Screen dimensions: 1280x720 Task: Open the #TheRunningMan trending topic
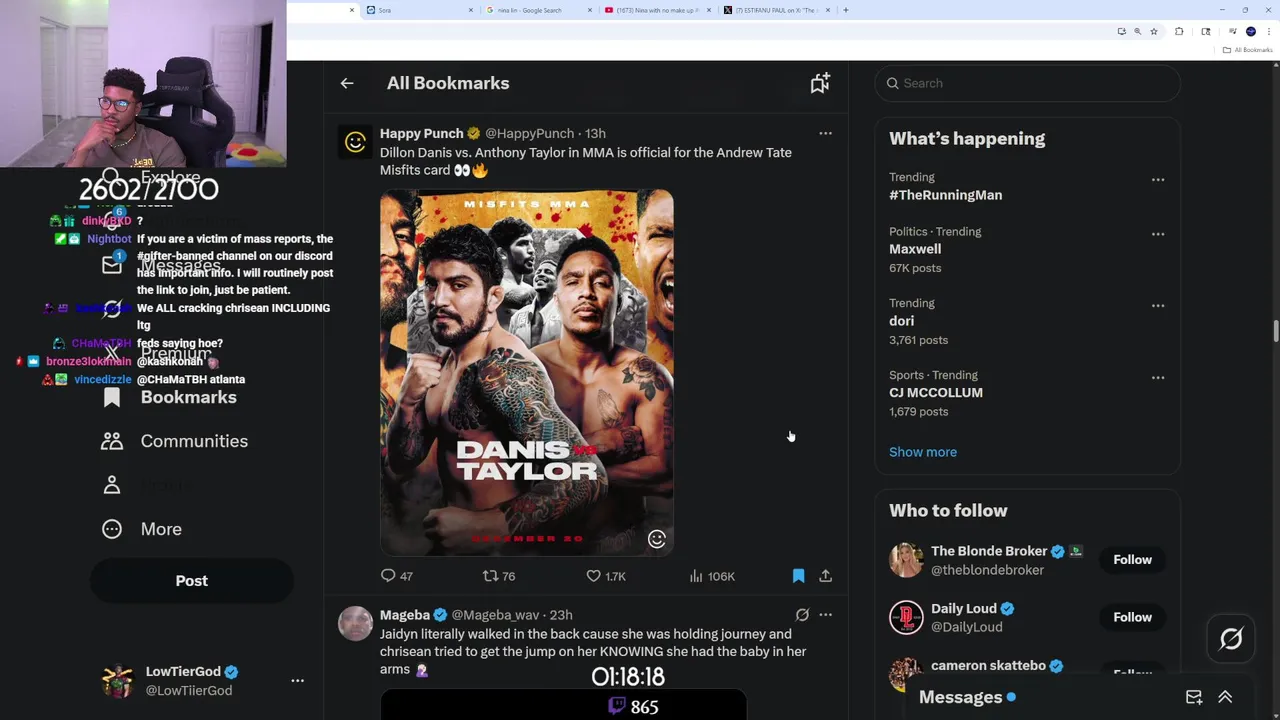pos(945,195)
